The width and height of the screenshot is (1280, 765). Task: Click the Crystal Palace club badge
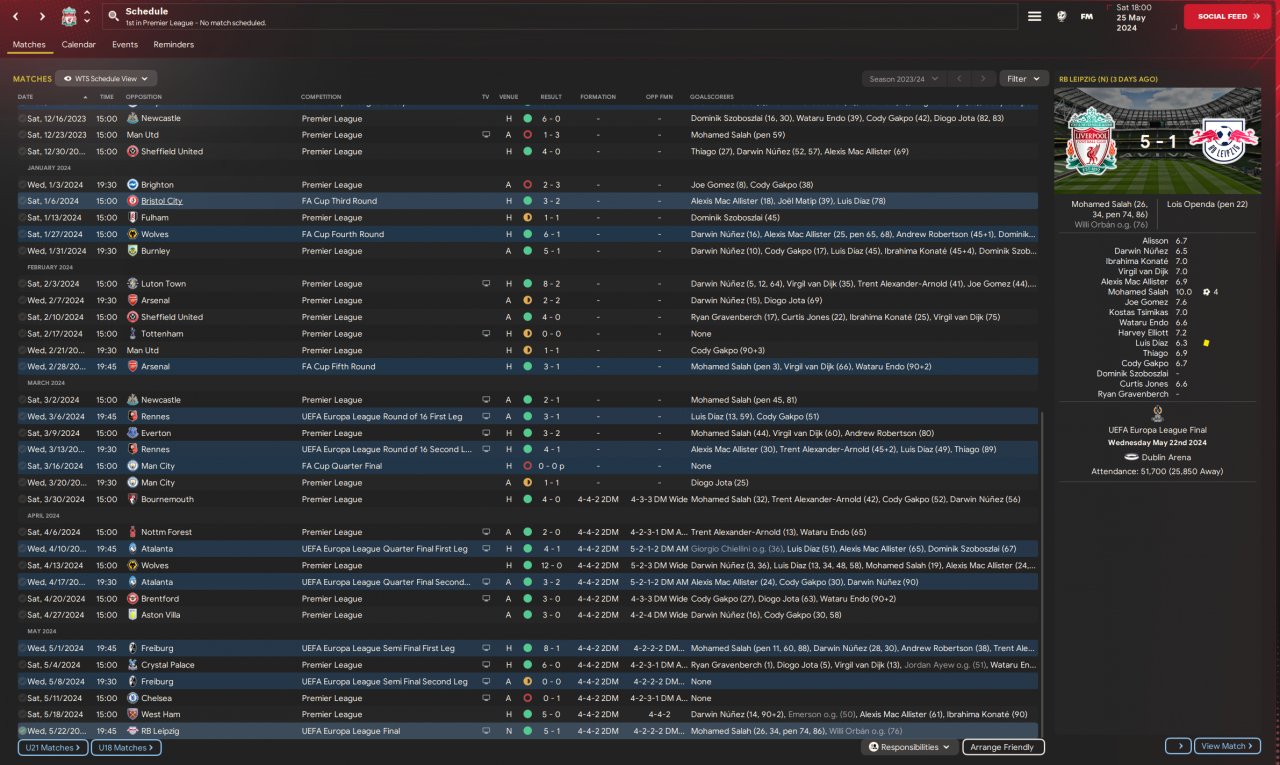point(132,665)
